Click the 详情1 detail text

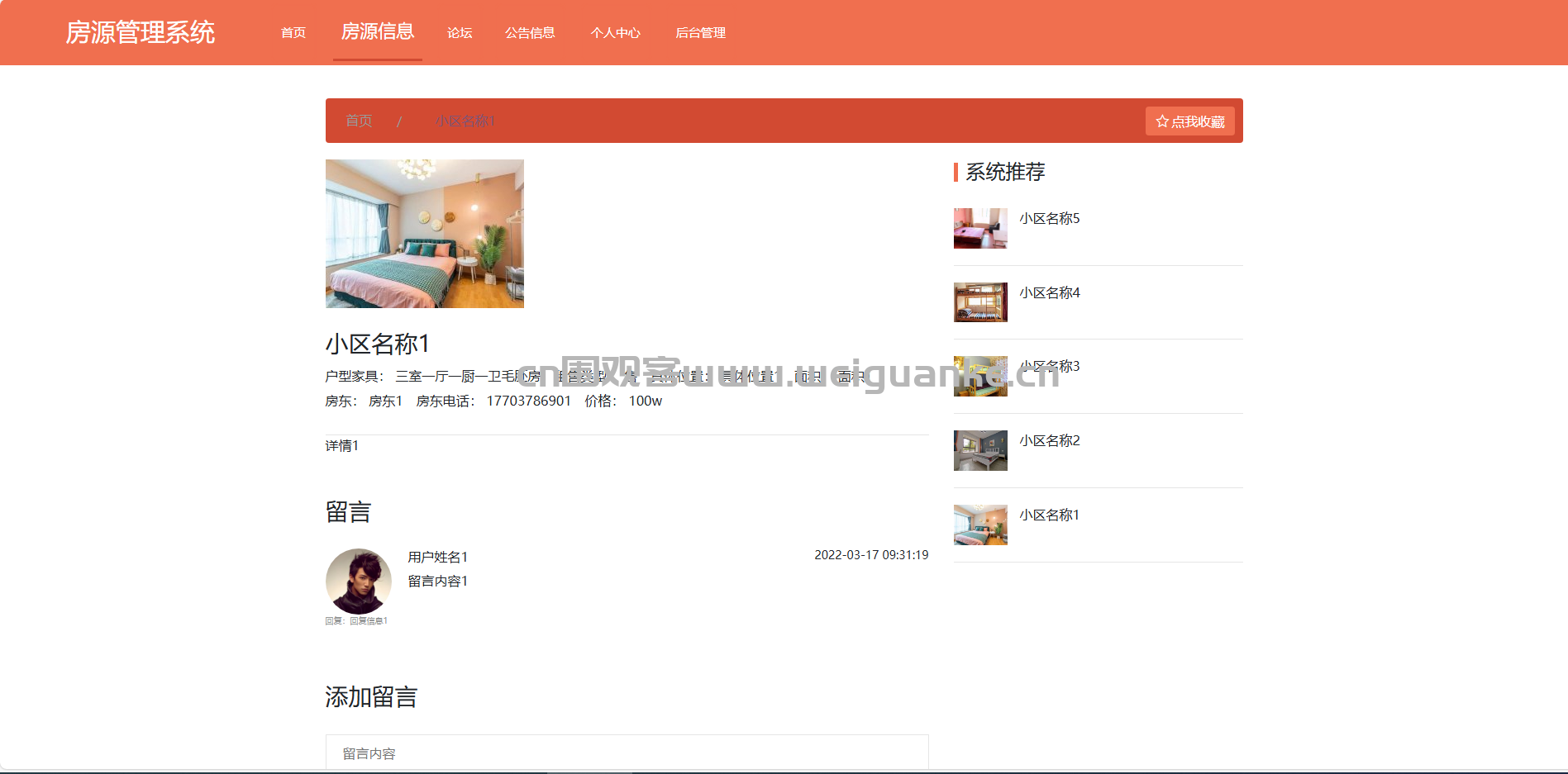(x=342, y=445)
